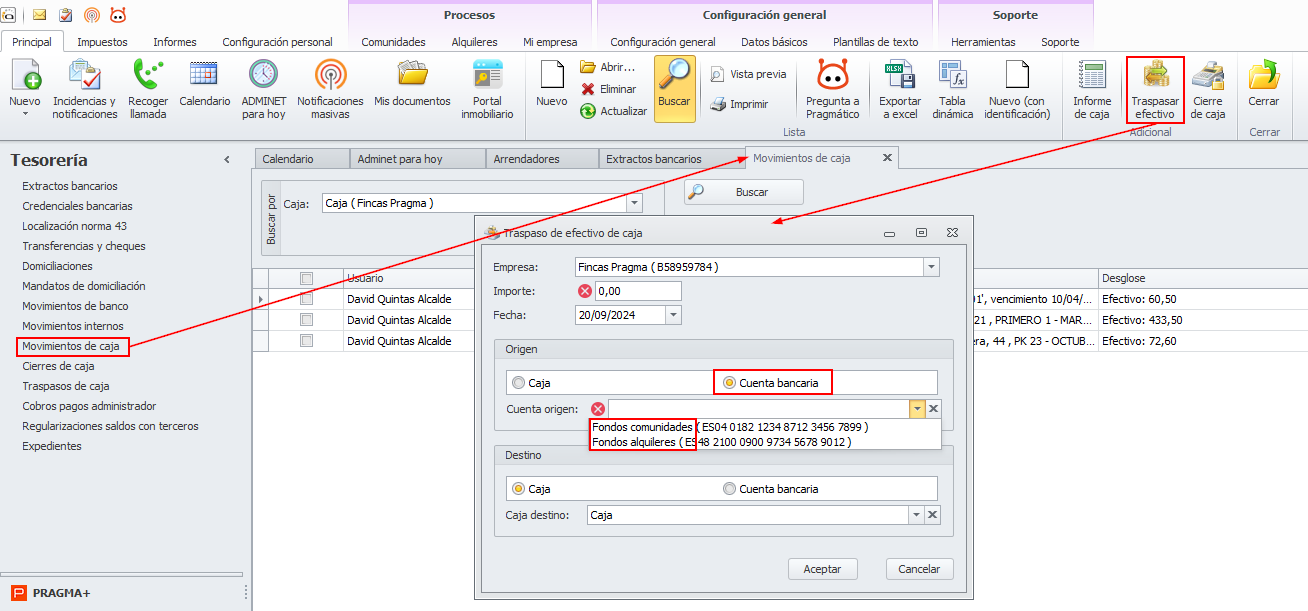Screen dimensions: 1308x611
Task: Clear Cuenta origen with X button
Action: (933, 409)
